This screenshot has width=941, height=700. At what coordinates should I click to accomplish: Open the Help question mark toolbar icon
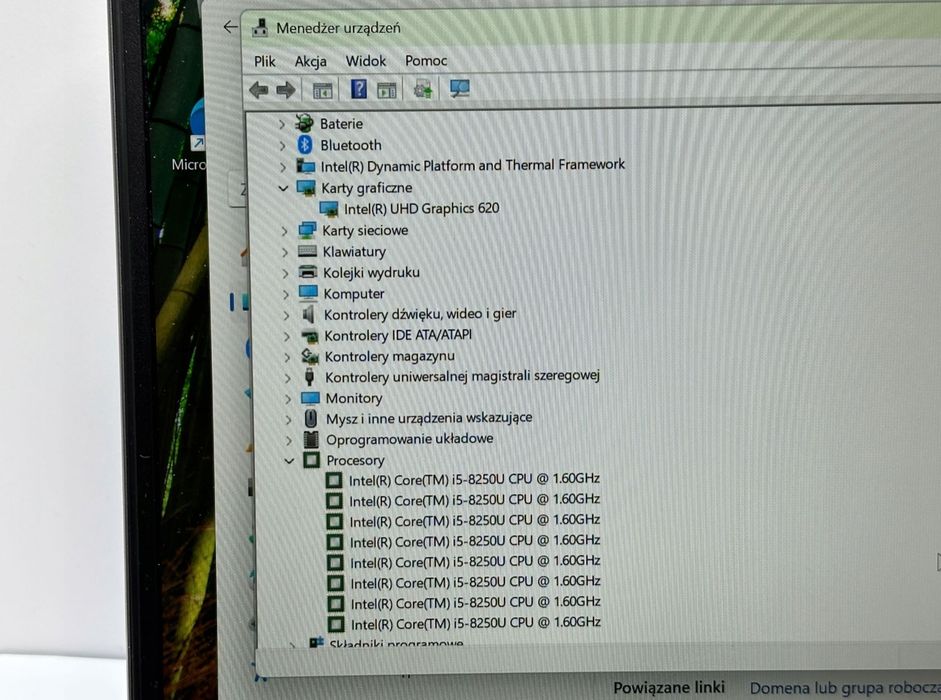[x=358, y=89]
